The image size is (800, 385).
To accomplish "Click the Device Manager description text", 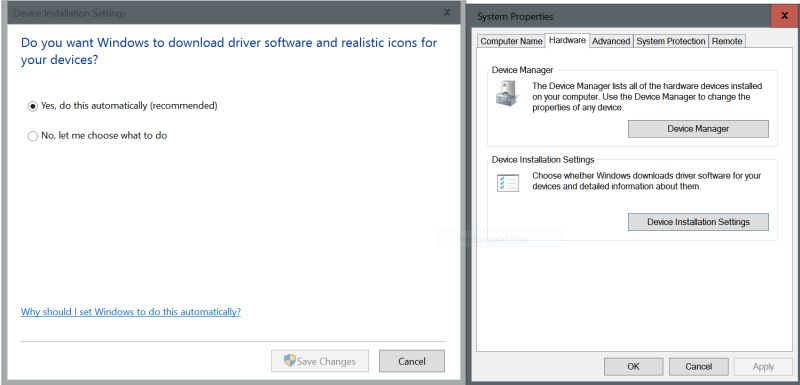I will click(x=647, y=97).
